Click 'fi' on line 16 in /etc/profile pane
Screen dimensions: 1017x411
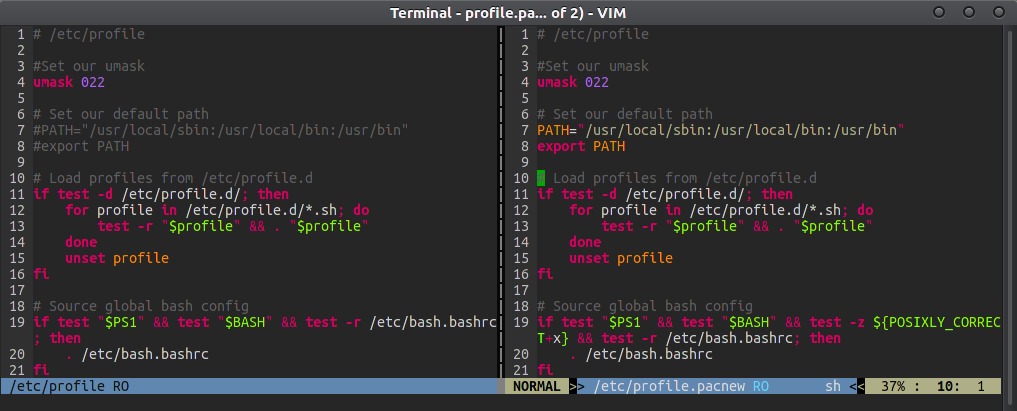click(x=41, y=274)
